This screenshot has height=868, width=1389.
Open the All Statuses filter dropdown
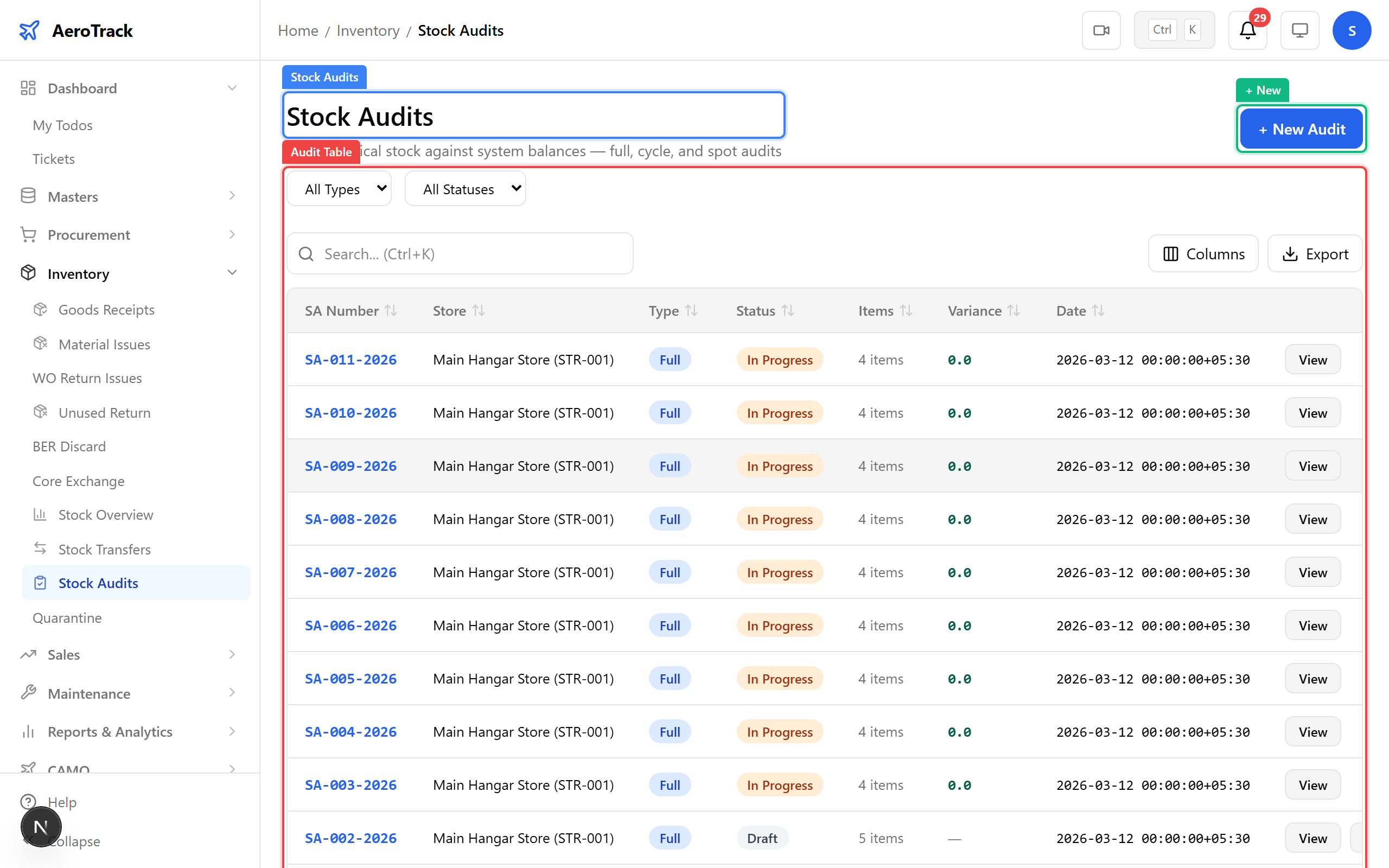pos(465,188)
